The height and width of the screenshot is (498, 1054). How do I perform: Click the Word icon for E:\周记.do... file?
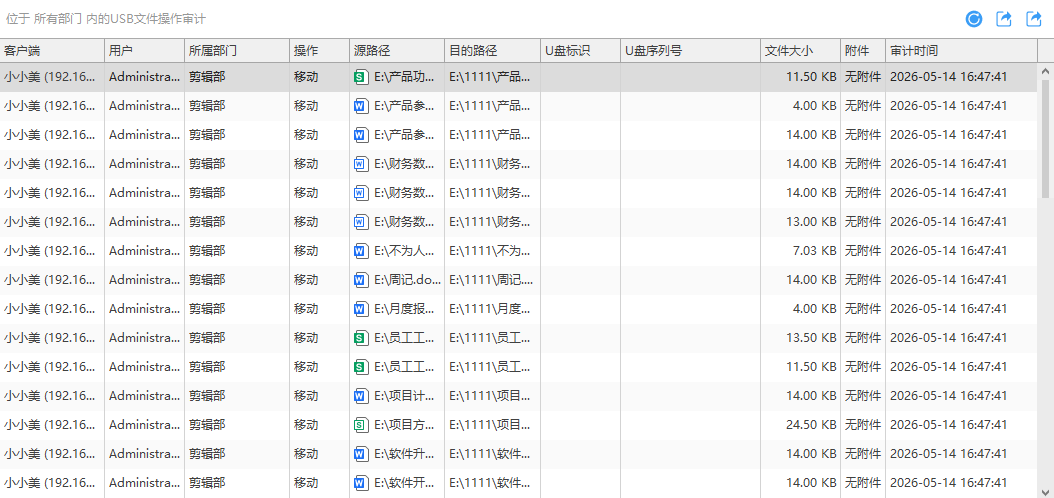[x=361, y=280]
